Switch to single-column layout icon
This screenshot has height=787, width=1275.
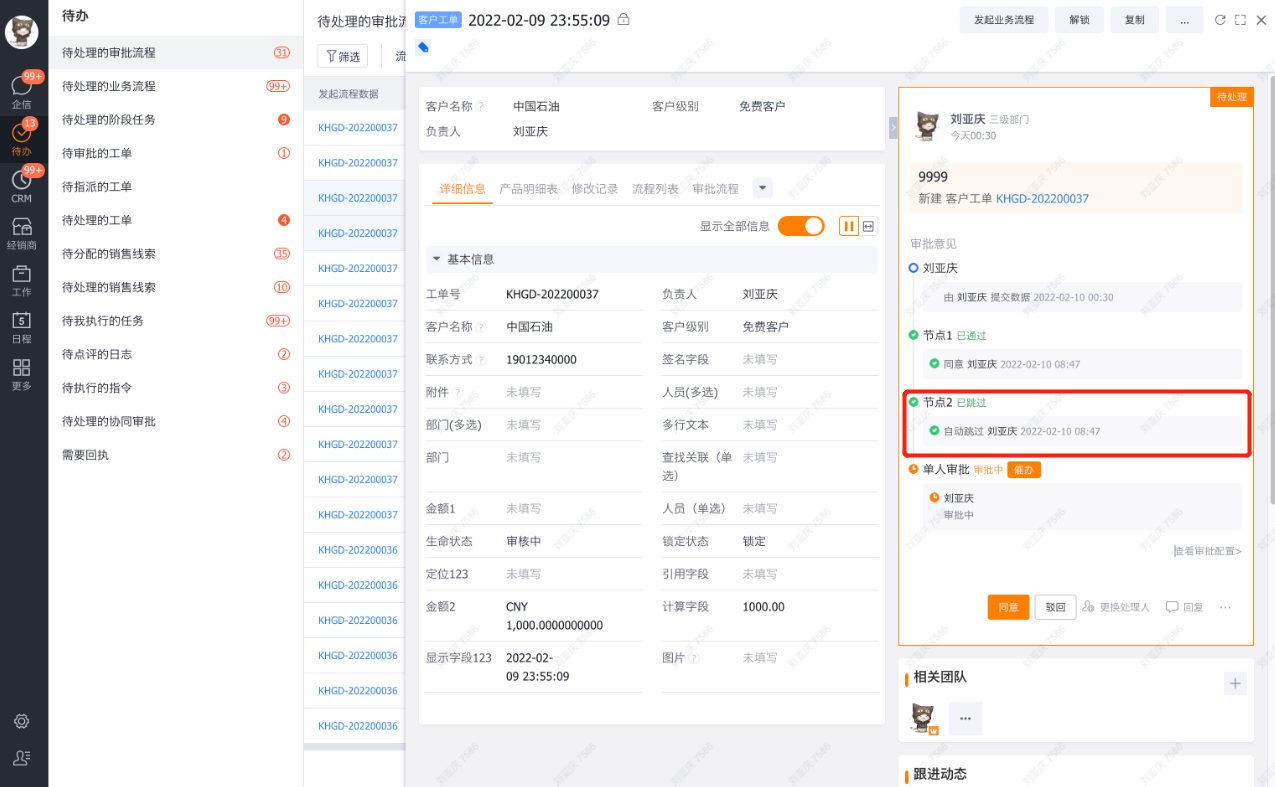point(869,226)
